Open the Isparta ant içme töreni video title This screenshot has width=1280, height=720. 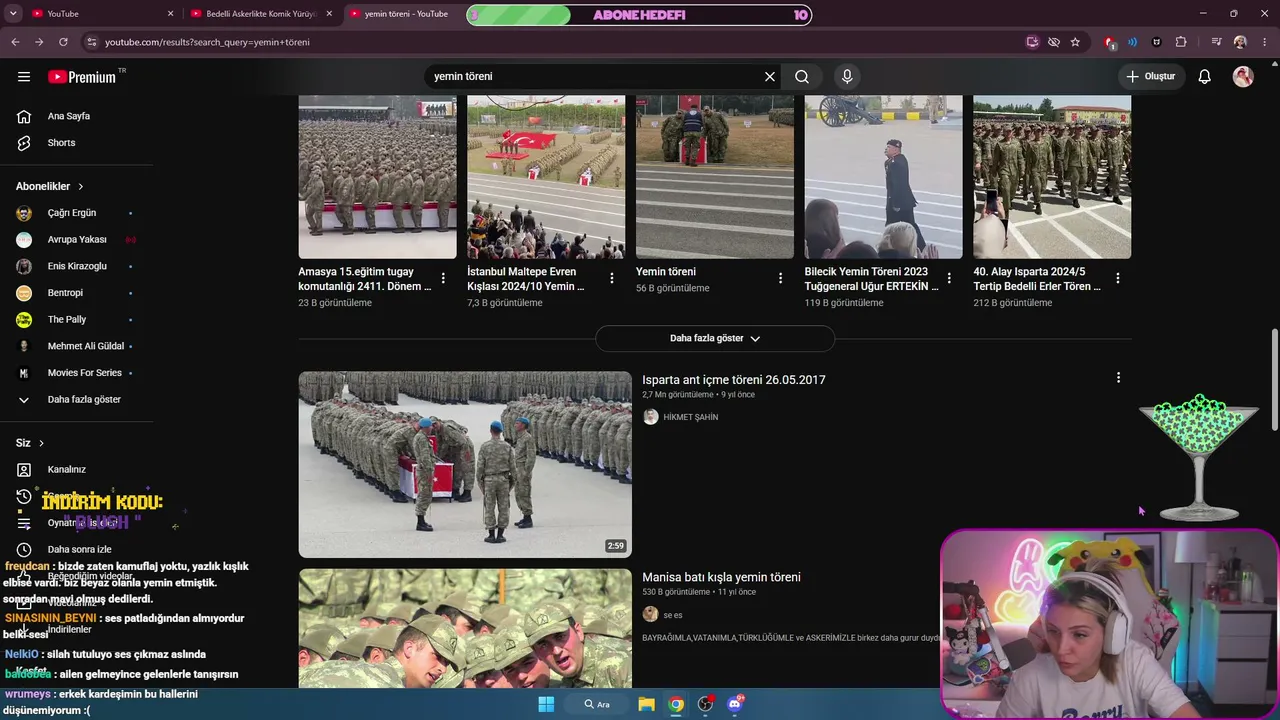(x=734, y=380)
